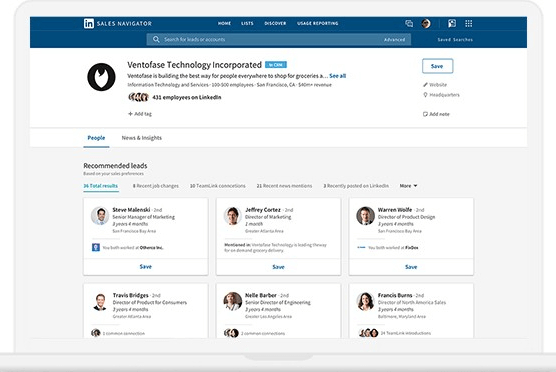Open Travis Bridges' profile photo

click(x=100, y=301)
